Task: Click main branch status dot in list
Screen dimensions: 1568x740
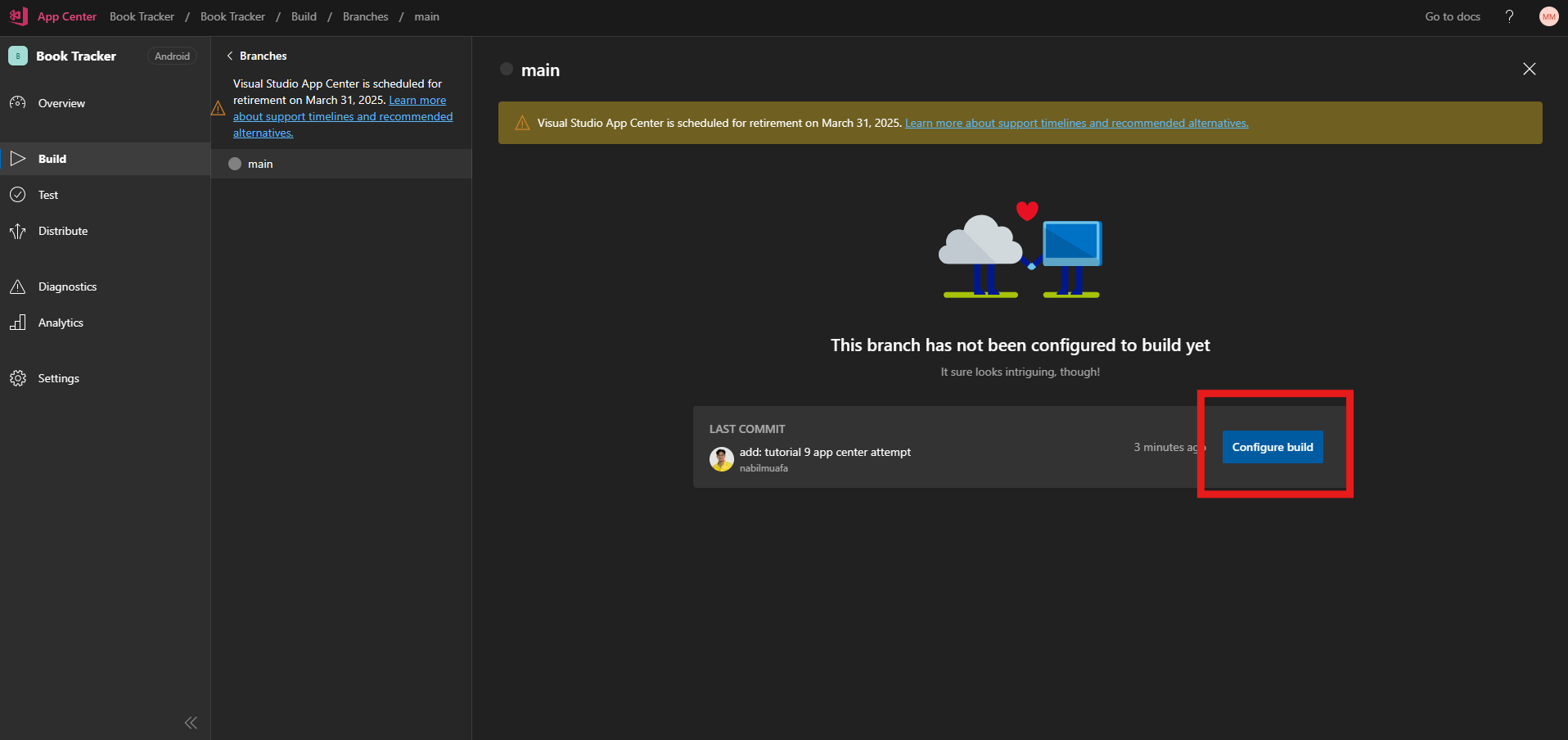Action: (x=235, y=164)
